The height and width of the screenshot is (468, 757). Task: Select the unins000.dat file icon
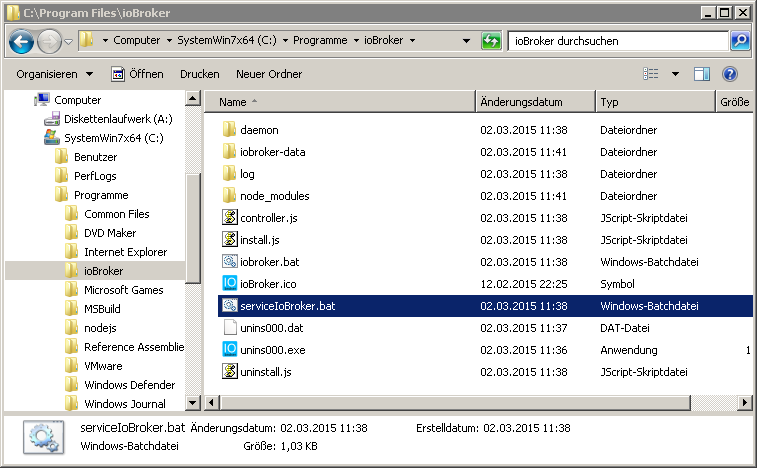[x=230, y=327]
